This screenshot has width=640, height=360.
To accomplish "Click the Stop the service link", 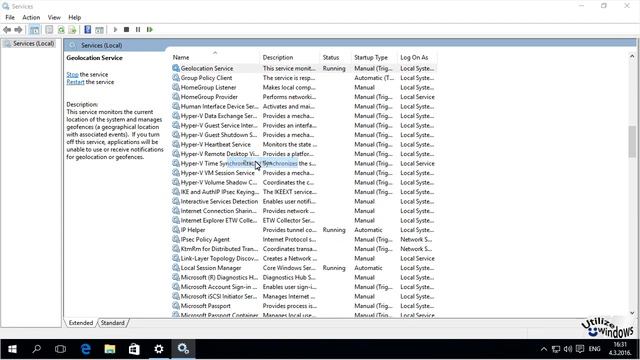I will tap(72, 75).
